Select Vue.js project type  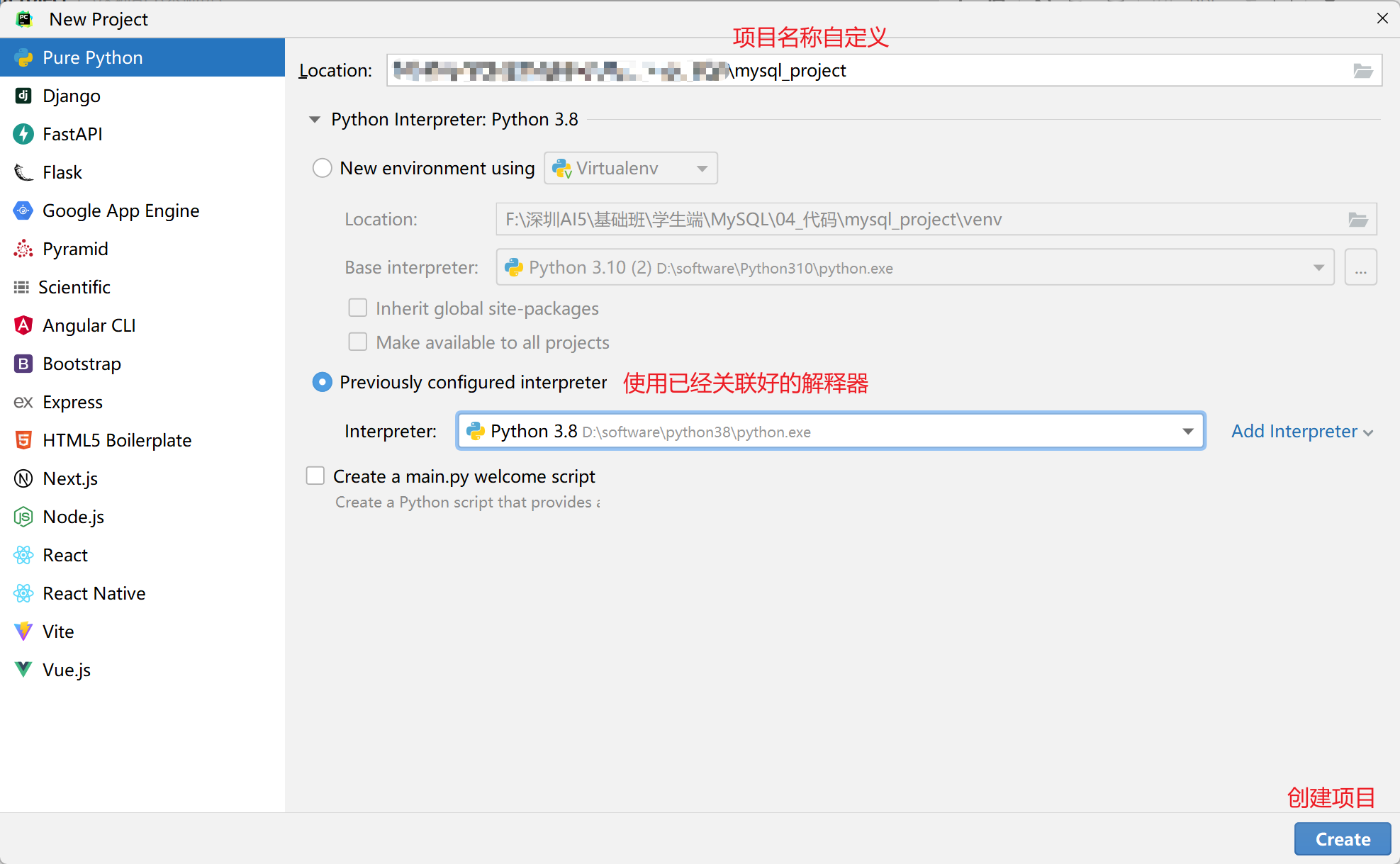tap(142, 670)
